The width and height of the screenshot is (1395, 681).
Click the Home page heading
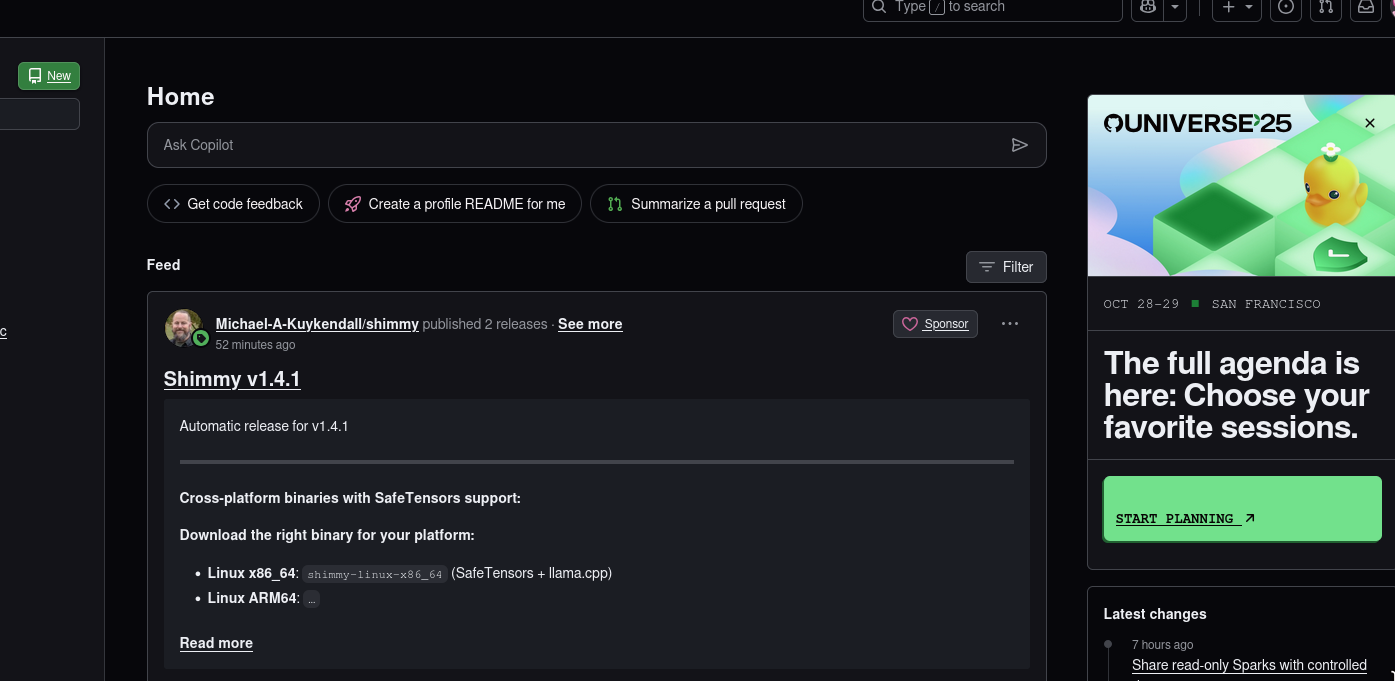(x=180, y=97)
